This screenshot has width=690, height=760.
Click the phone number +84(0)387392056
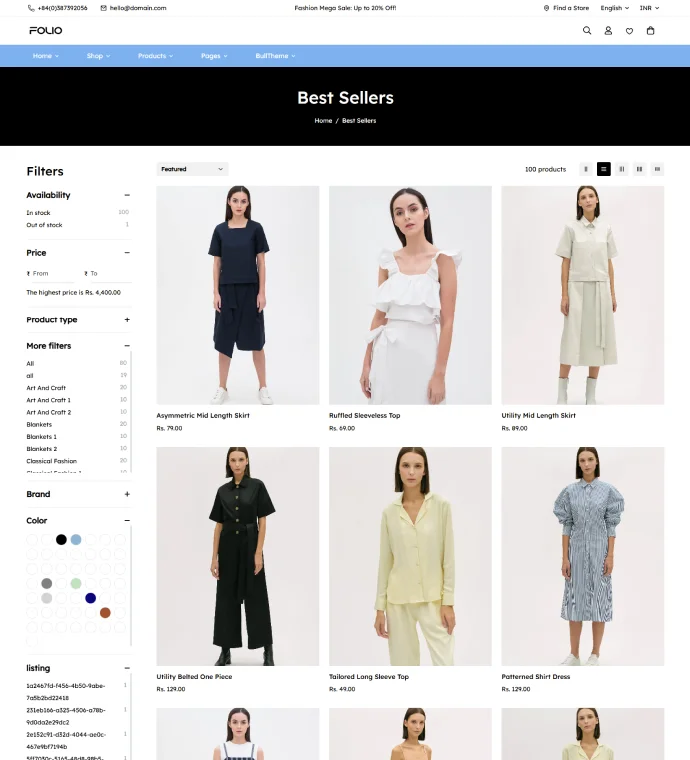pyautogui.click(x=63, y=8)
